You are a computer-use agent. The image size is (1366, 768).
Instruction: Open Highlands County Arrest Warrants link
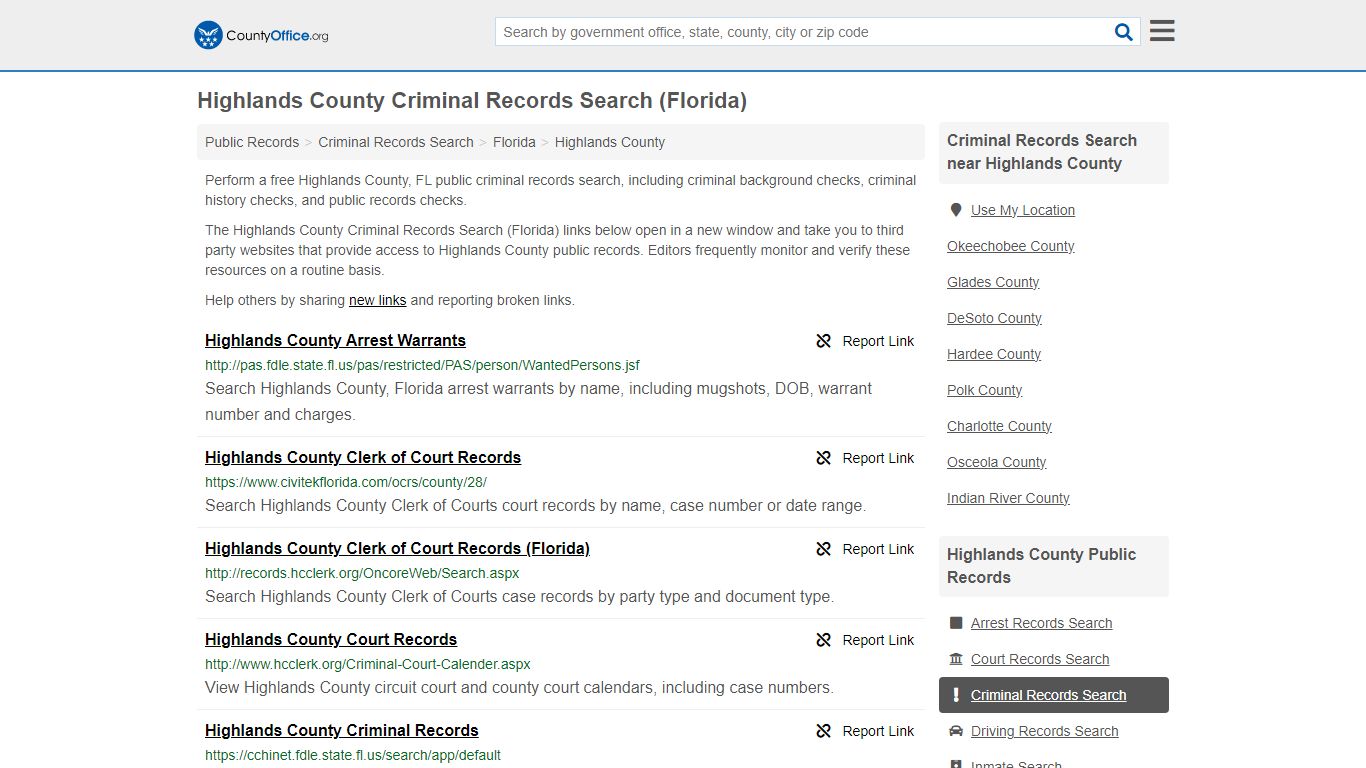[335, 340]
